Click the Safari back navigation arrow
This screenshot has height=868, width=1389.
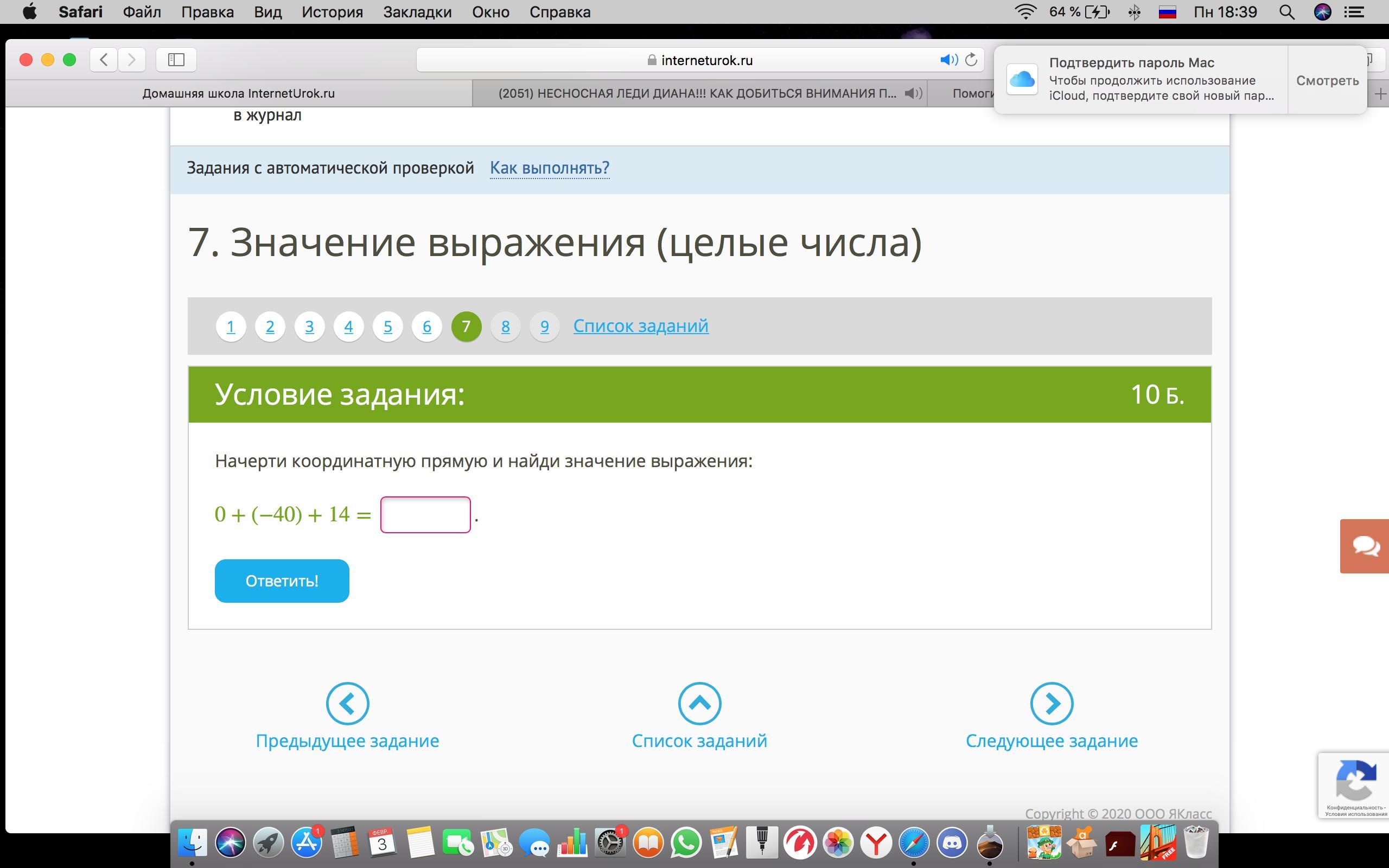point(104,60)
